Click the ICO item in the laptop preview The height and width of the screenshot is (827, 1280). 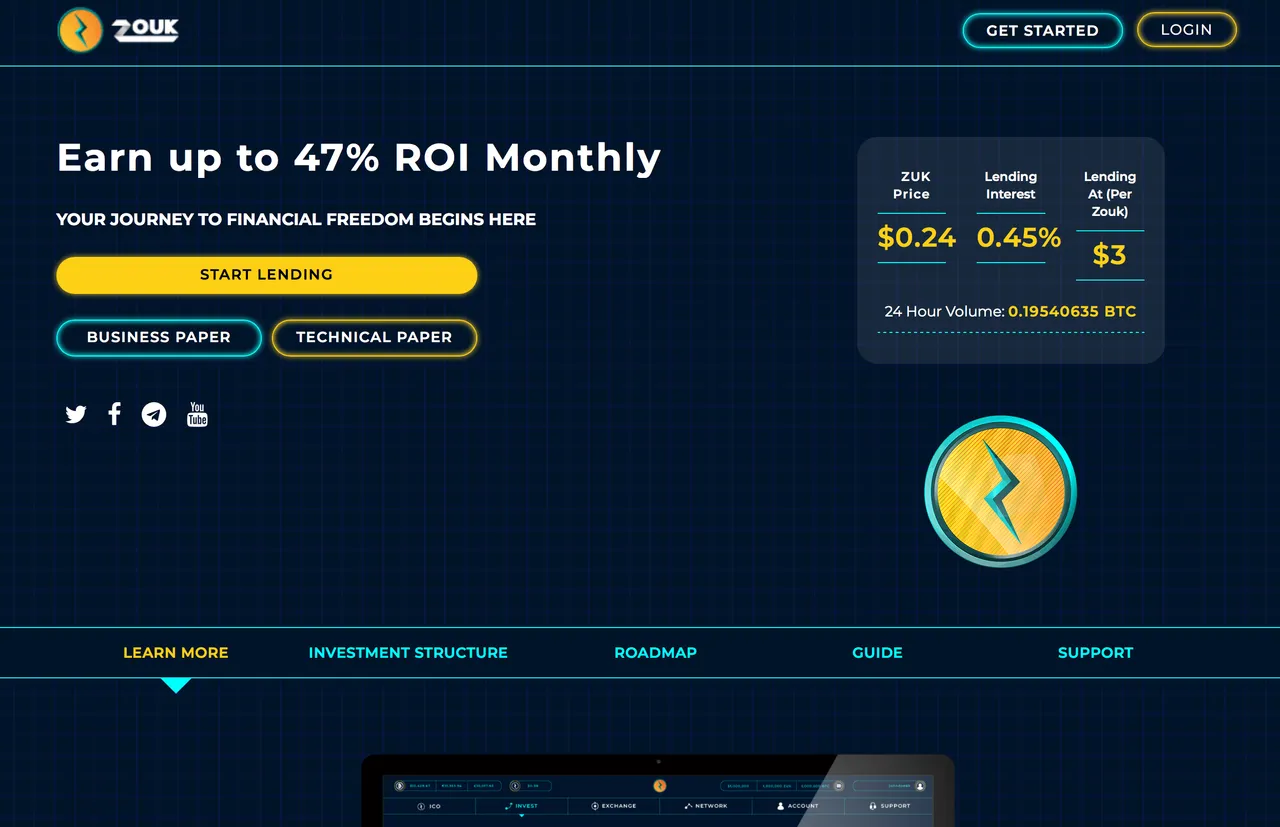click(429, 806)
